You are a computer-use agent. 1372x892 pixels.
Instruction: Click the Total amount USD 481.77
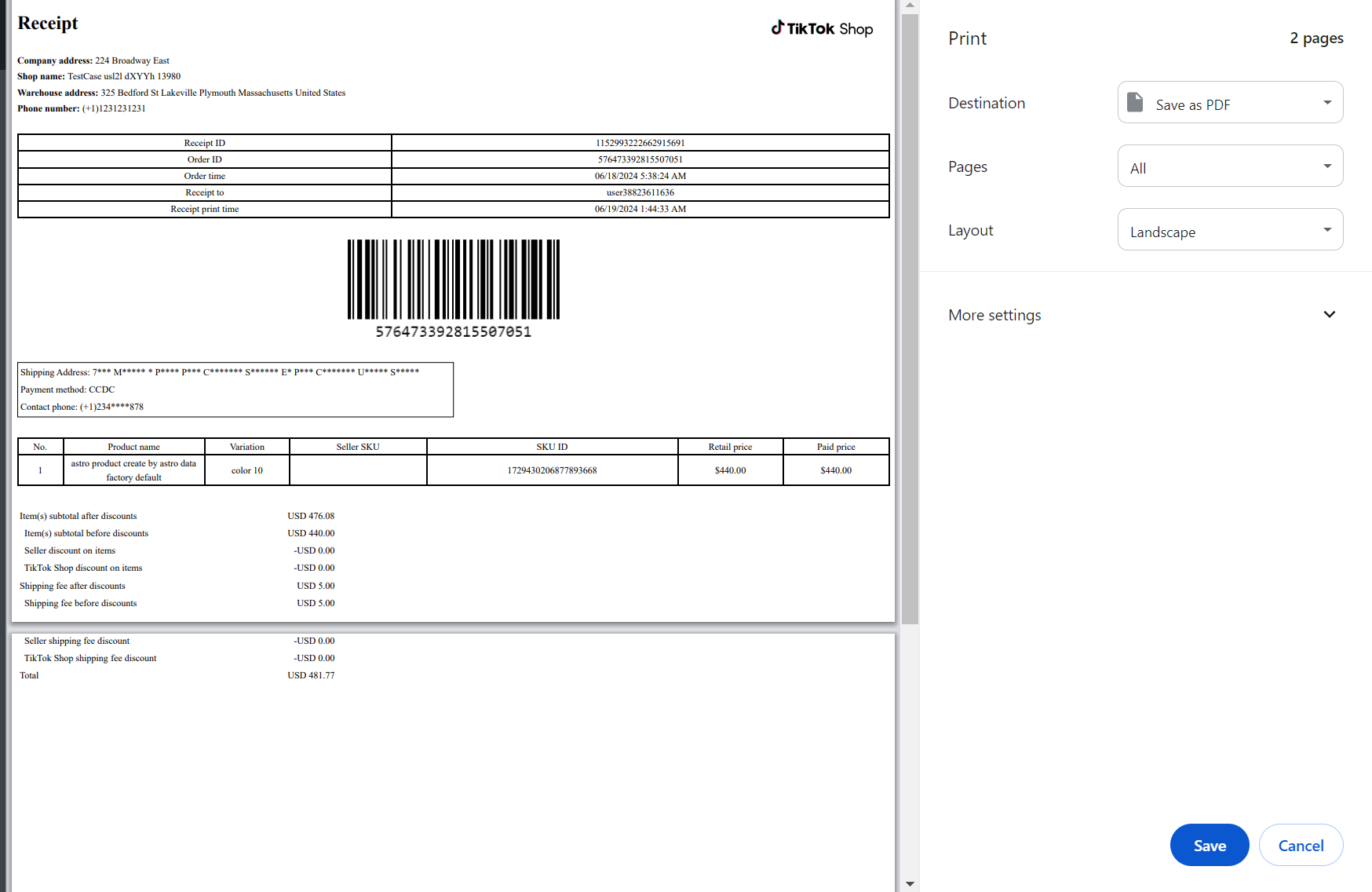click(311, 675)
